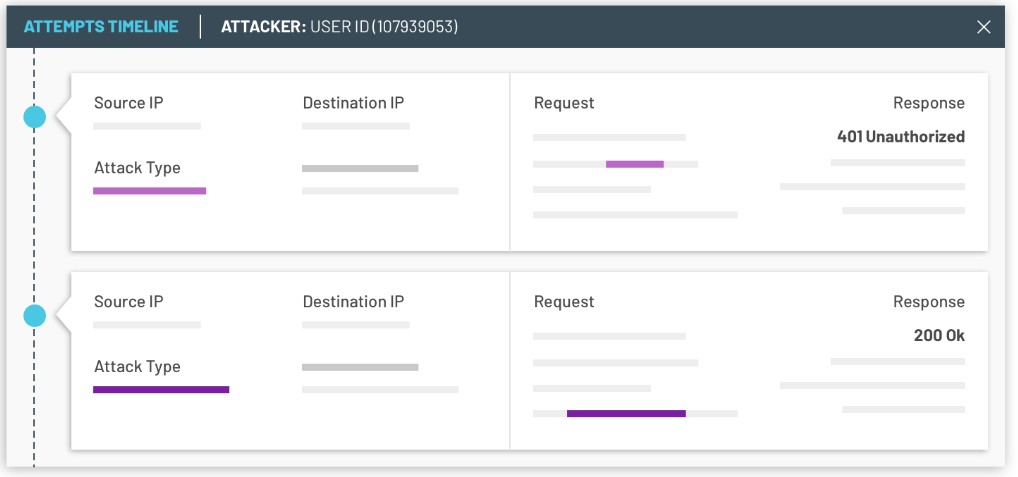This screenshot has width=1018, height=477.
Task: Click the Response heading in first attempt card
Action: point(928,103)
